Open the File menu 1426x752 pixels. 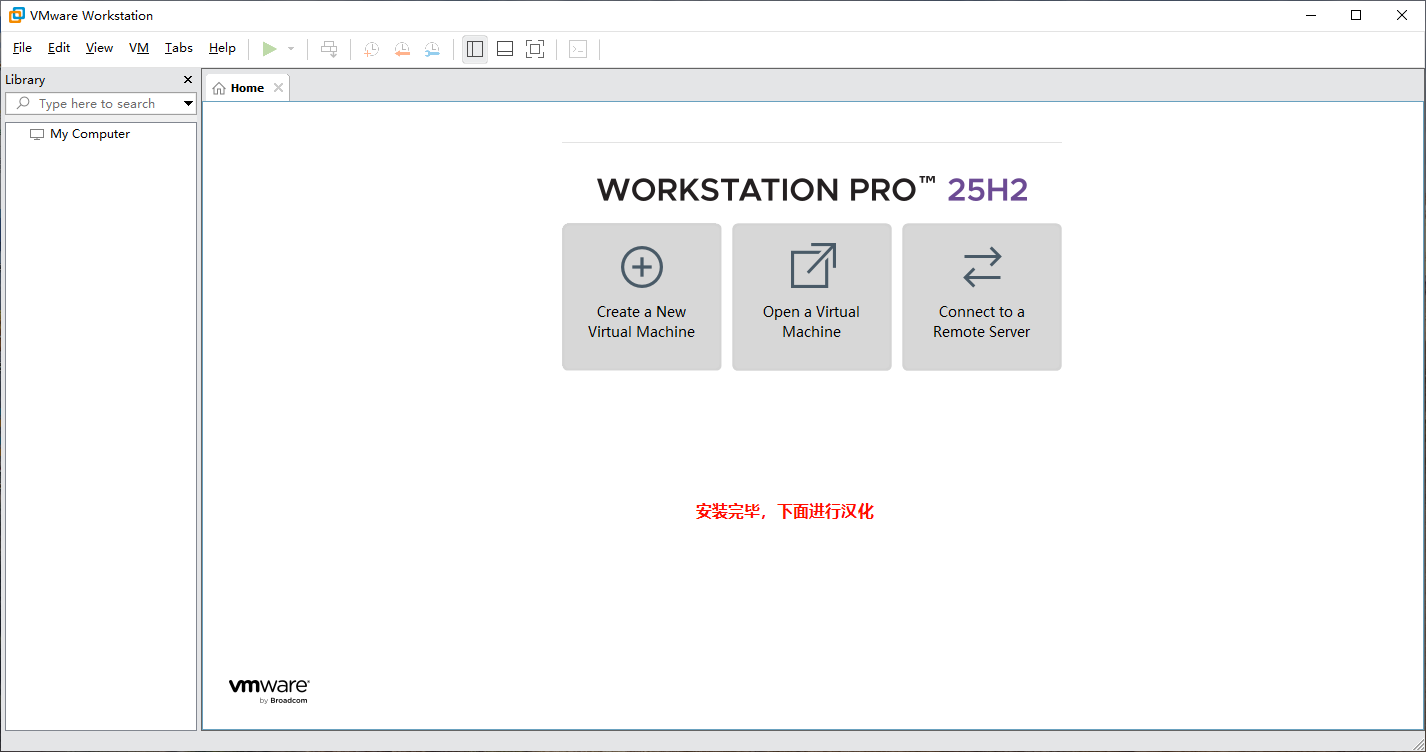coord(22,48)
